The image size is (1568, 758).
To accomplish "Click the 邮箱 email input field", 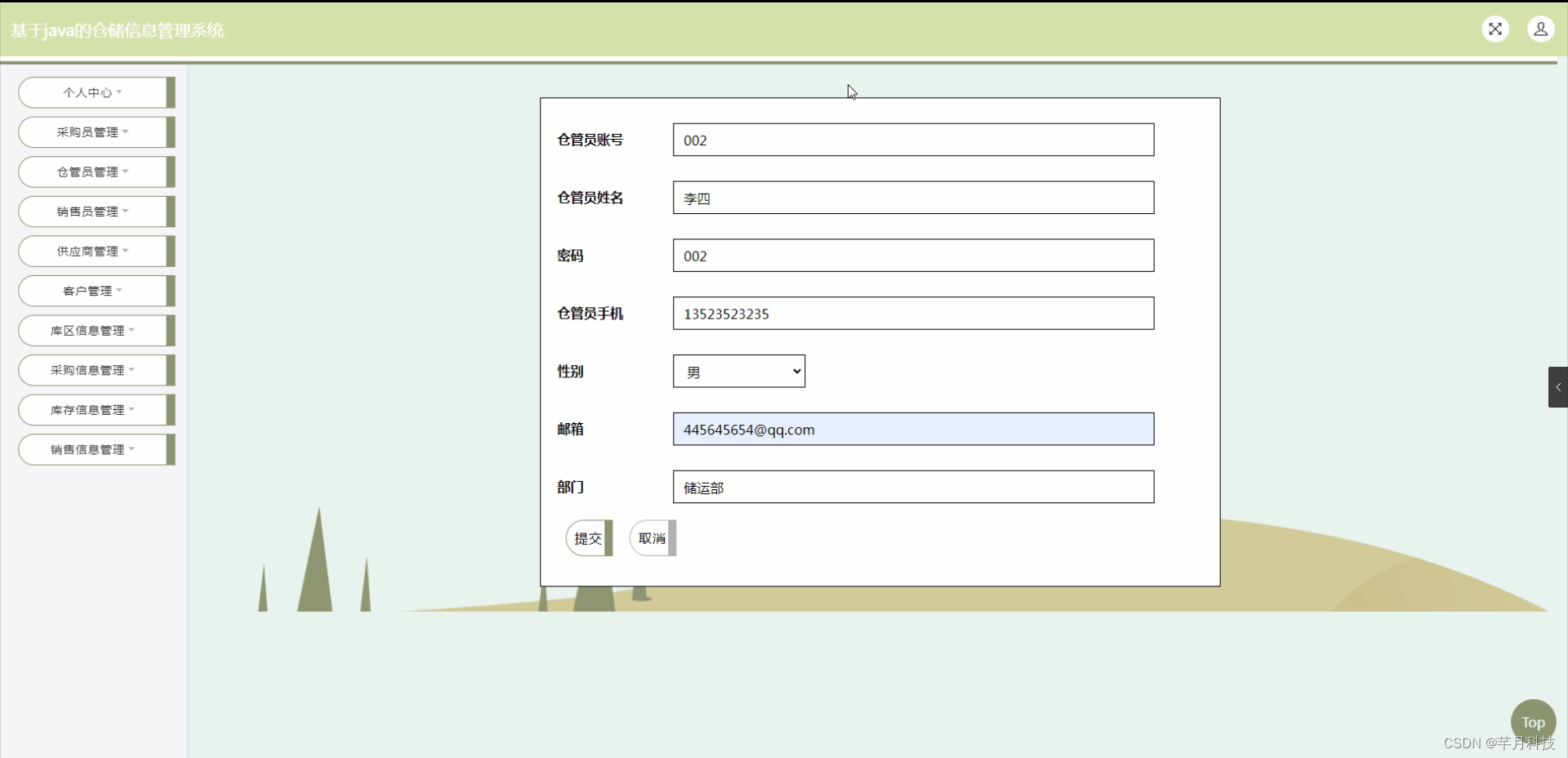I will coord(912,429).
